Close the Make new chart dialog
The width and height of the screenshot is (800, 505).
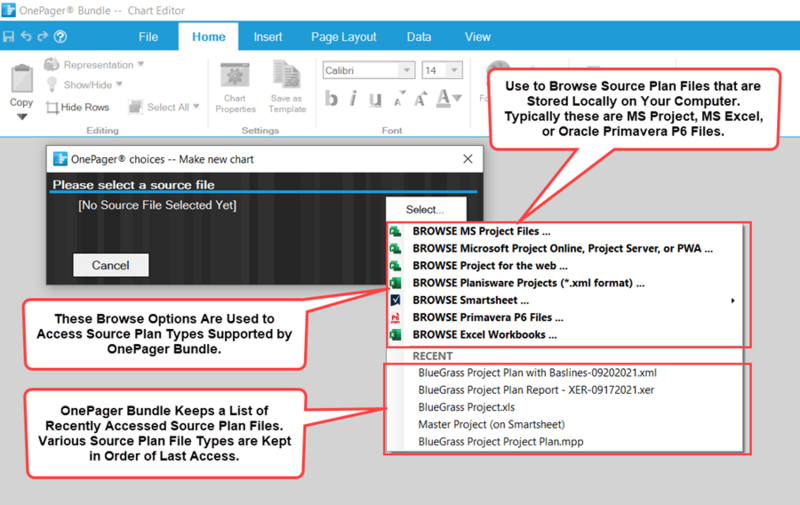click(x=468, y=159)
